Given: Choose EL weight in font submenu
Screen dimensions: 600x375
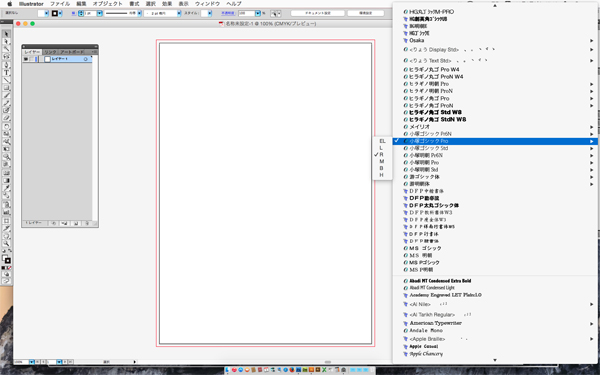Looking at the screenshot, I should 382,141.
